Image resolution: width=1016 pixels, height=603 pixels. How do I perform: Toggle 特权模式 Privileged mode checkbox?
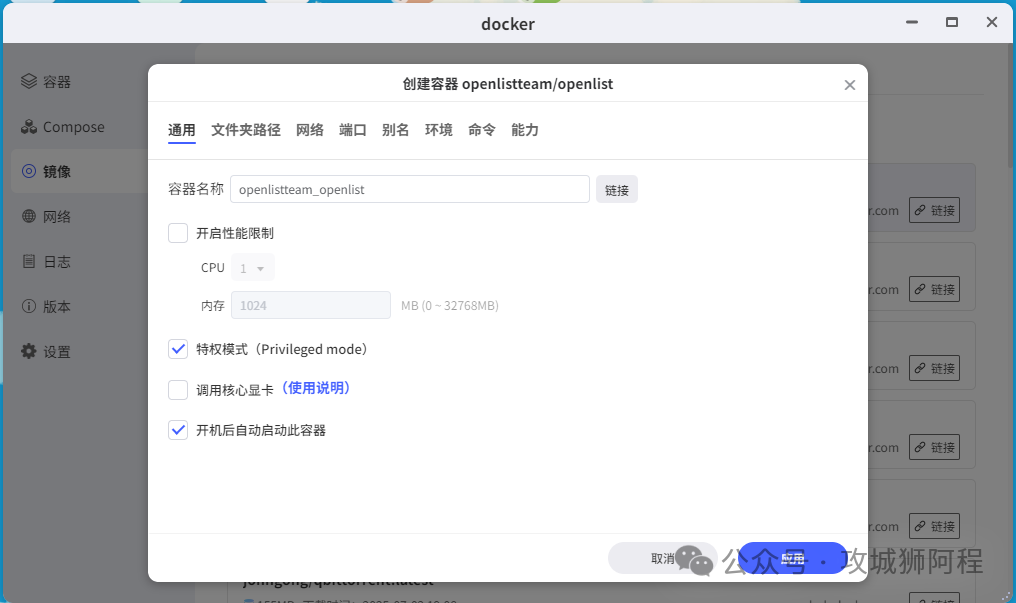point(178,349)
